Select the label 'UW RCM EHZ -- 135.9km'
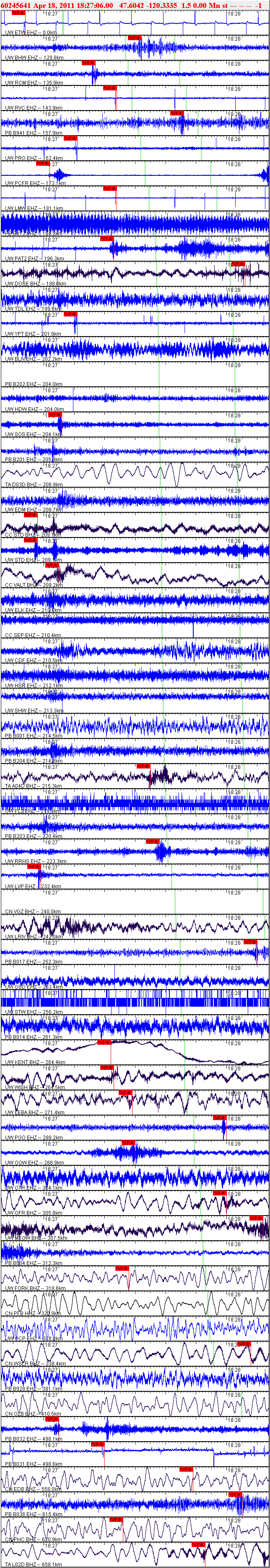The height and width of the screenshot is (1568, 270). (34, 82)
